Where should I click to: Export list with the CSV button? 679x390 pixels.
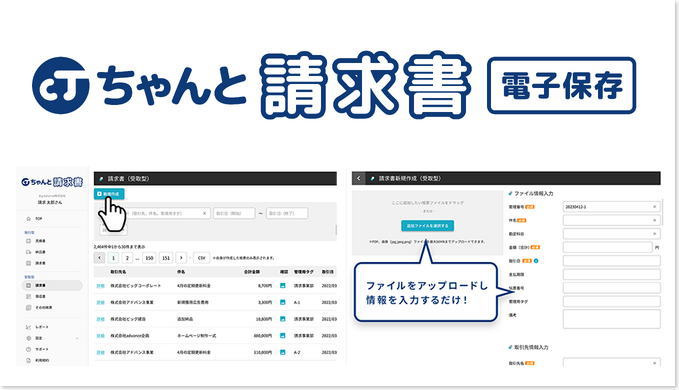[x=201, y=258]
